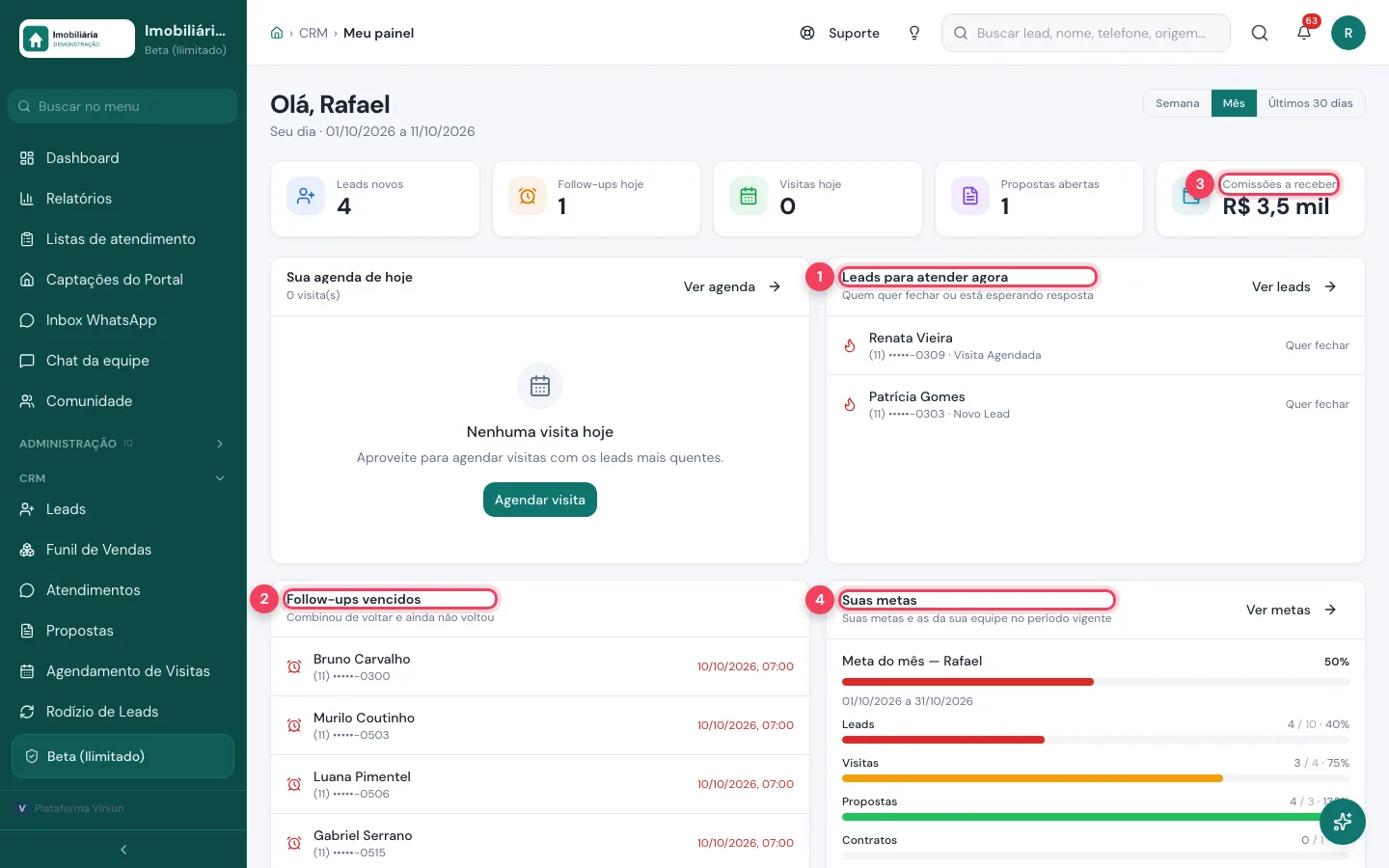The image size is (1389, 868).
Task: Go to Inbox WhatsApp
Action: pos(123,320)
